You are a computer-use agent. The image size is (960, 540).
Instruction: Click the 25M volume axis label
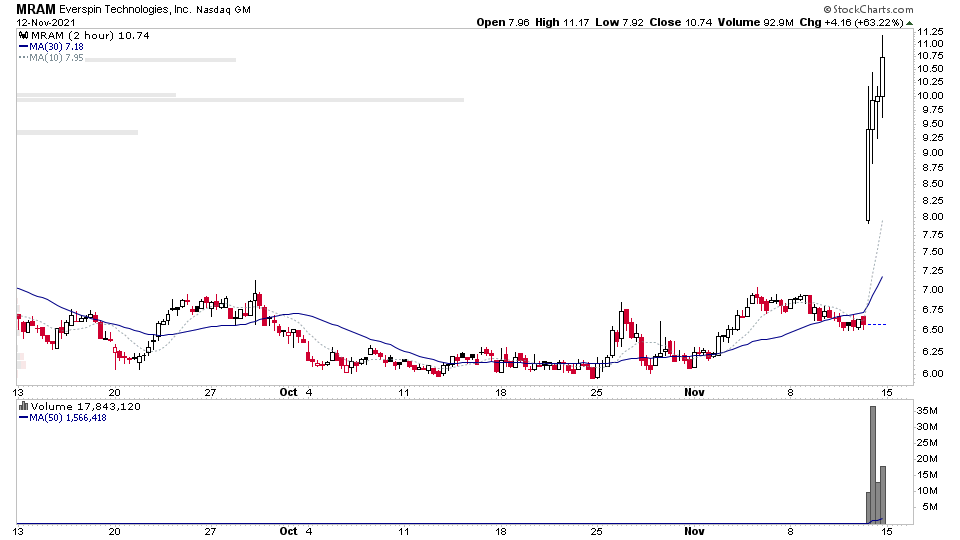pos(927,443)
